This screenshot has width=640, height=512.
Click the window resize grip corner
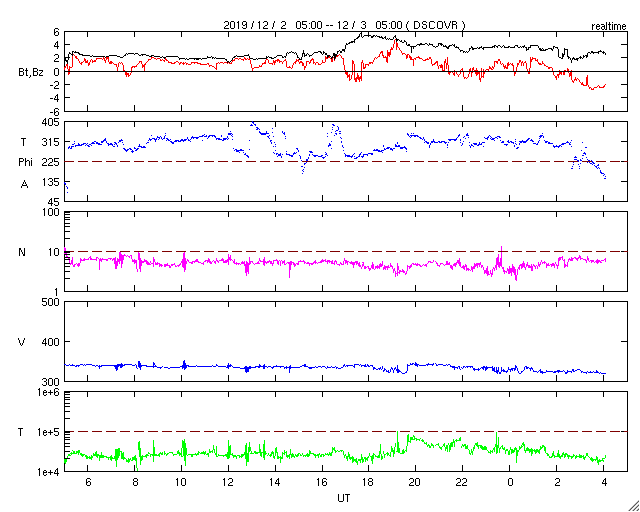[634, 506]
